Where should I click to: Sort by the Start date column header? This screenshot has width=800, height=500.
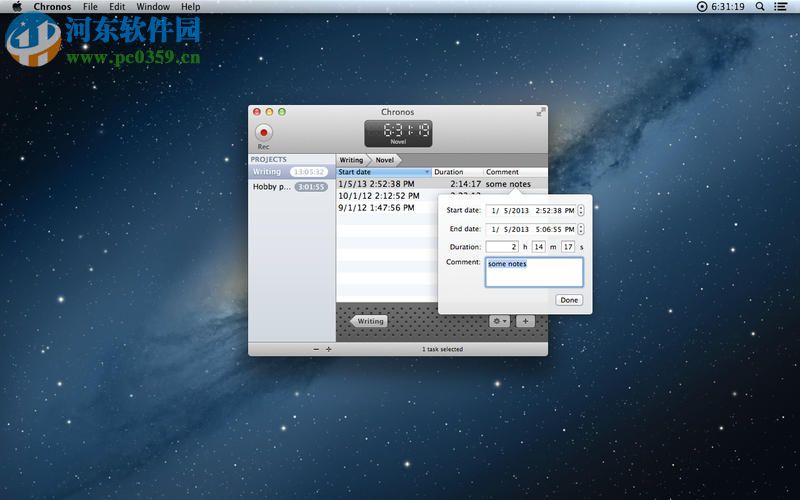pos(383,172)
